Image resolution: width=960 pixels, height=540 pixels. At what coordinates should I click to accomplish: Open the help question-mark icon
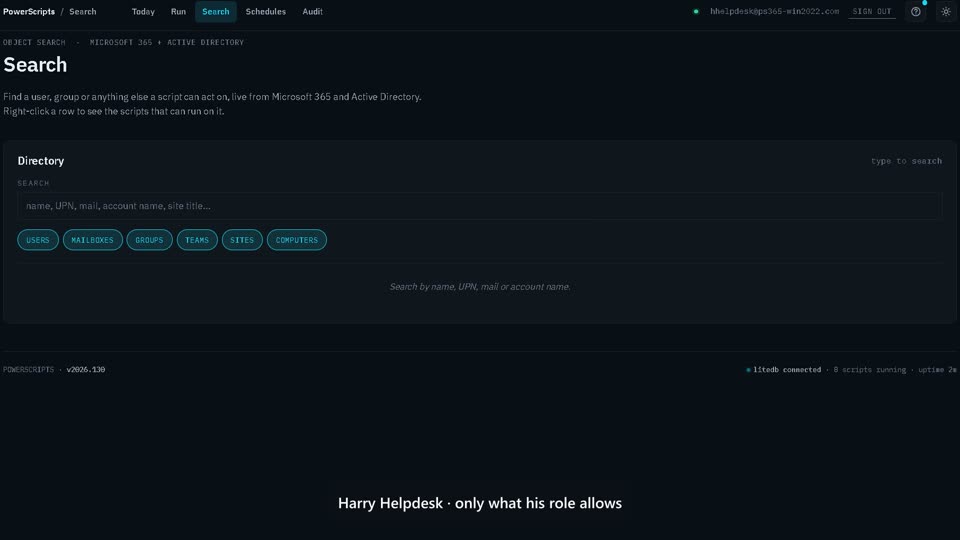915,12
